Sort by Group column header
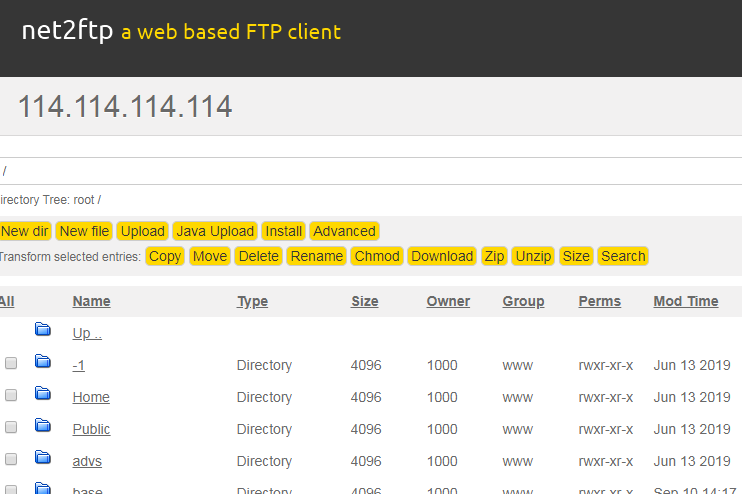Viewport: 742px width, 494px height. click(523, 301)
